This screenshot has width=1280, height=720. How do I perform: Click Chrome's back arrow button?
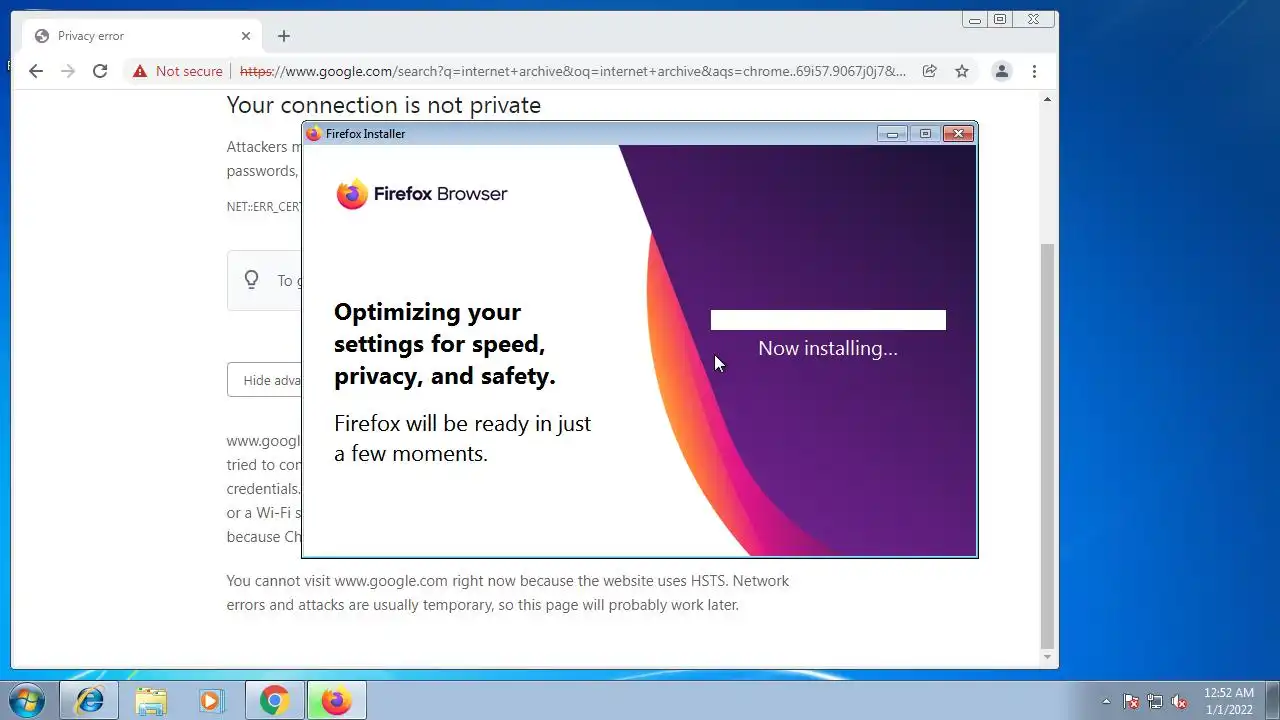36,71
